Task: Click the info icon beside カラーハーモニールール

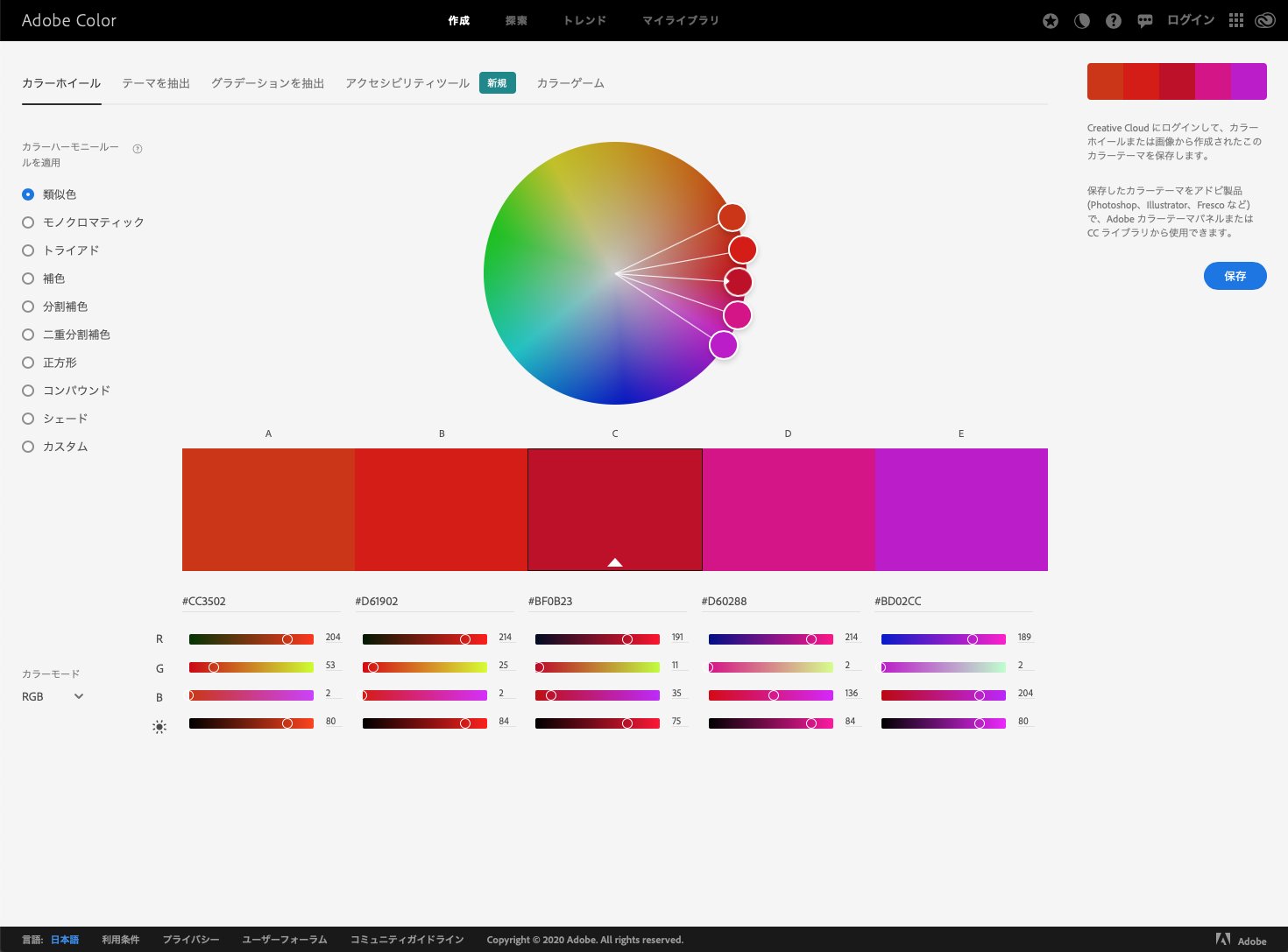Action: [x=138, y=149]
